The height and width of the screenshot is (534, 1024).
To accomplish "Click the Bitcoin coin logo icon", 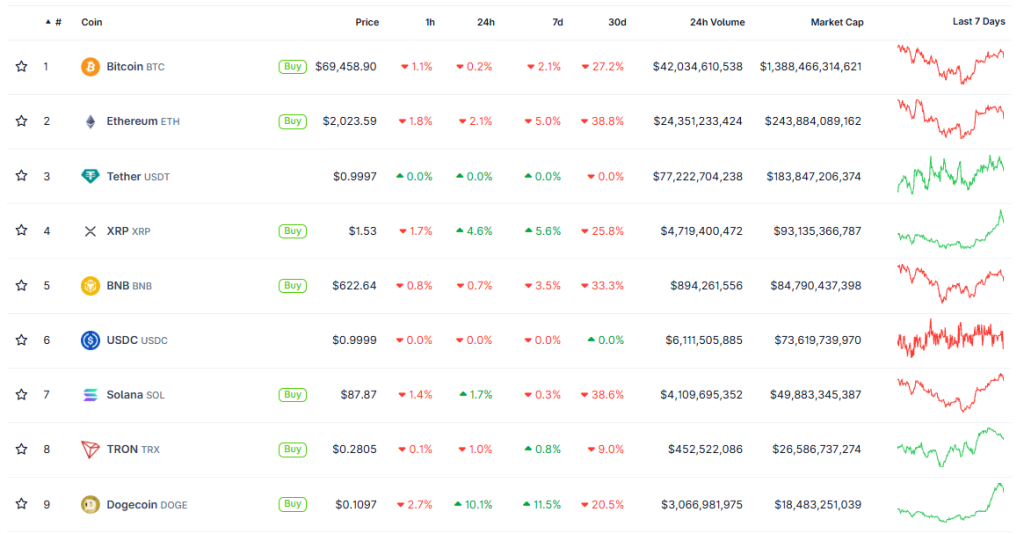I will [x=90, y=67].
